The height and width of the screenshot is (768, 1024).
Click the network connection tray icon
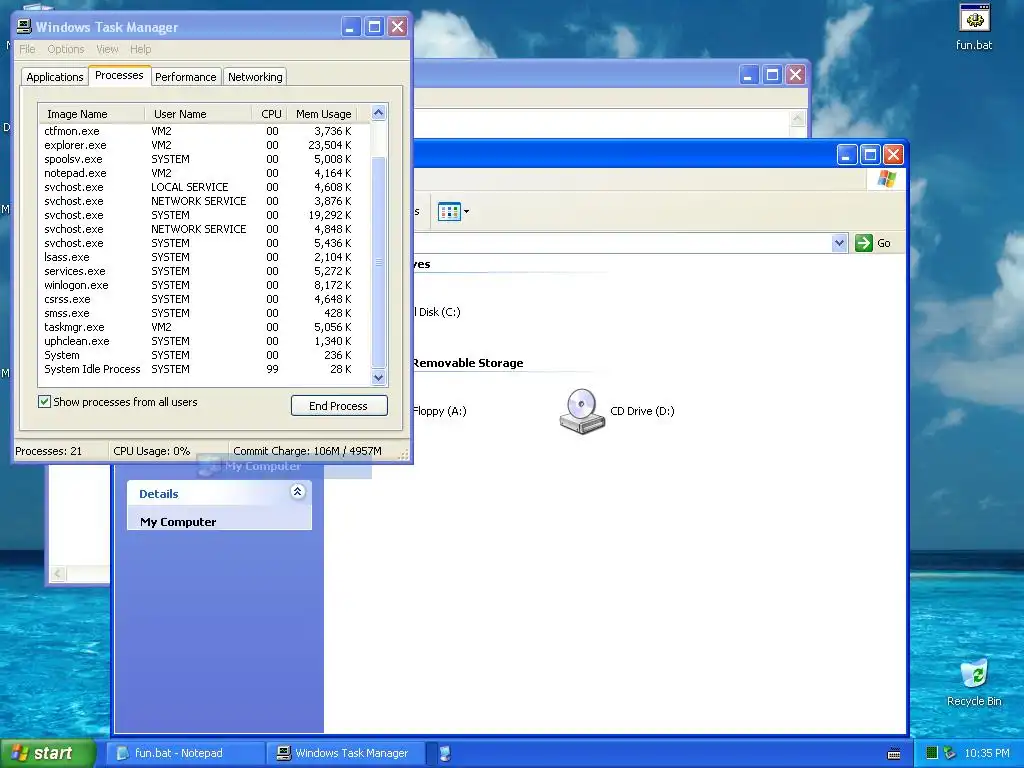pos(950,753)
